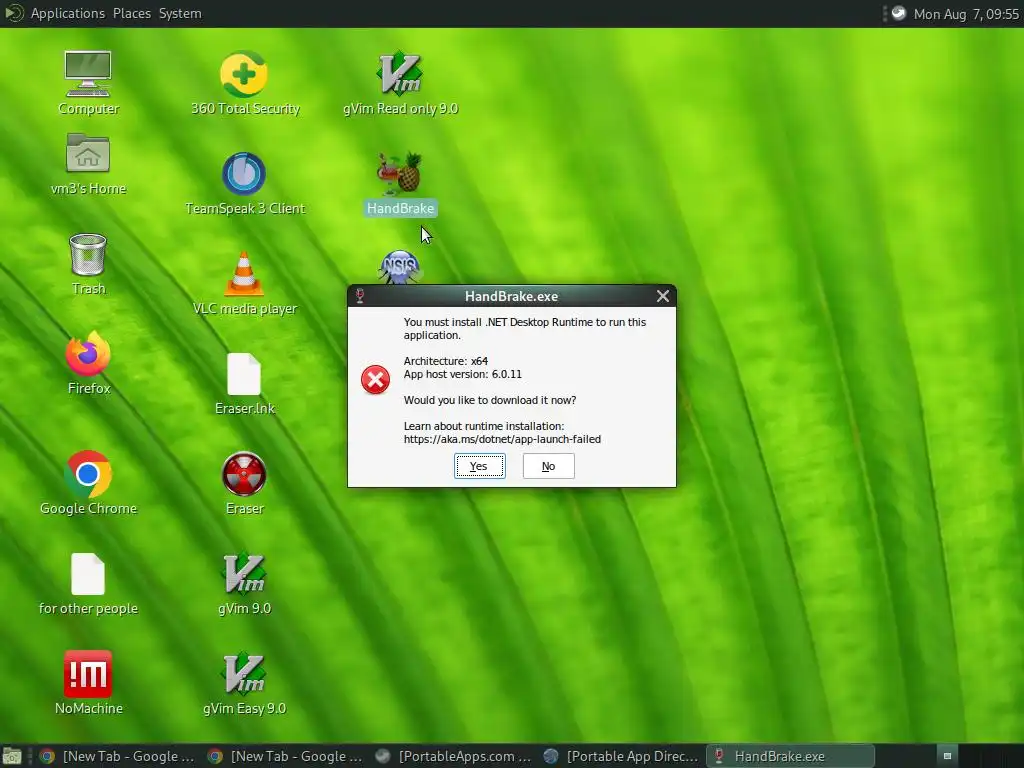Image resolution: width=1024 pixels, height=768 pixels.
Task: Switch to first New Tab Google taskbar window
Action: 118,756
